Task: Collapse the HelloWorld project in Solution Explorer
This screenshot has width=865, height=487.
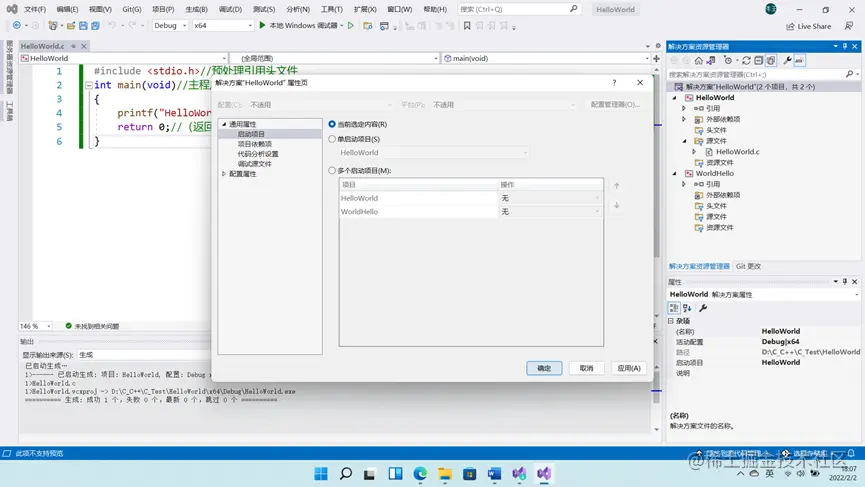Action: click(x=674, y=98)
